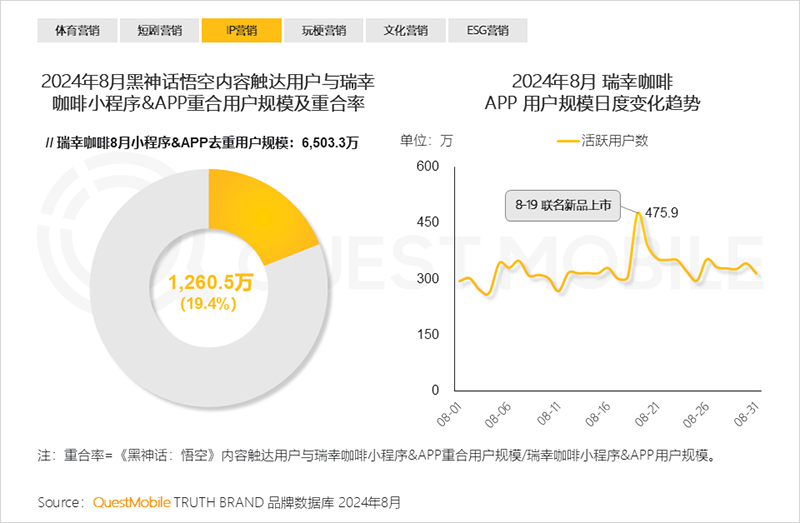The image size is (800, 523).
Task: Click the QuestMobile source link
Action: (x=132, y=500)
